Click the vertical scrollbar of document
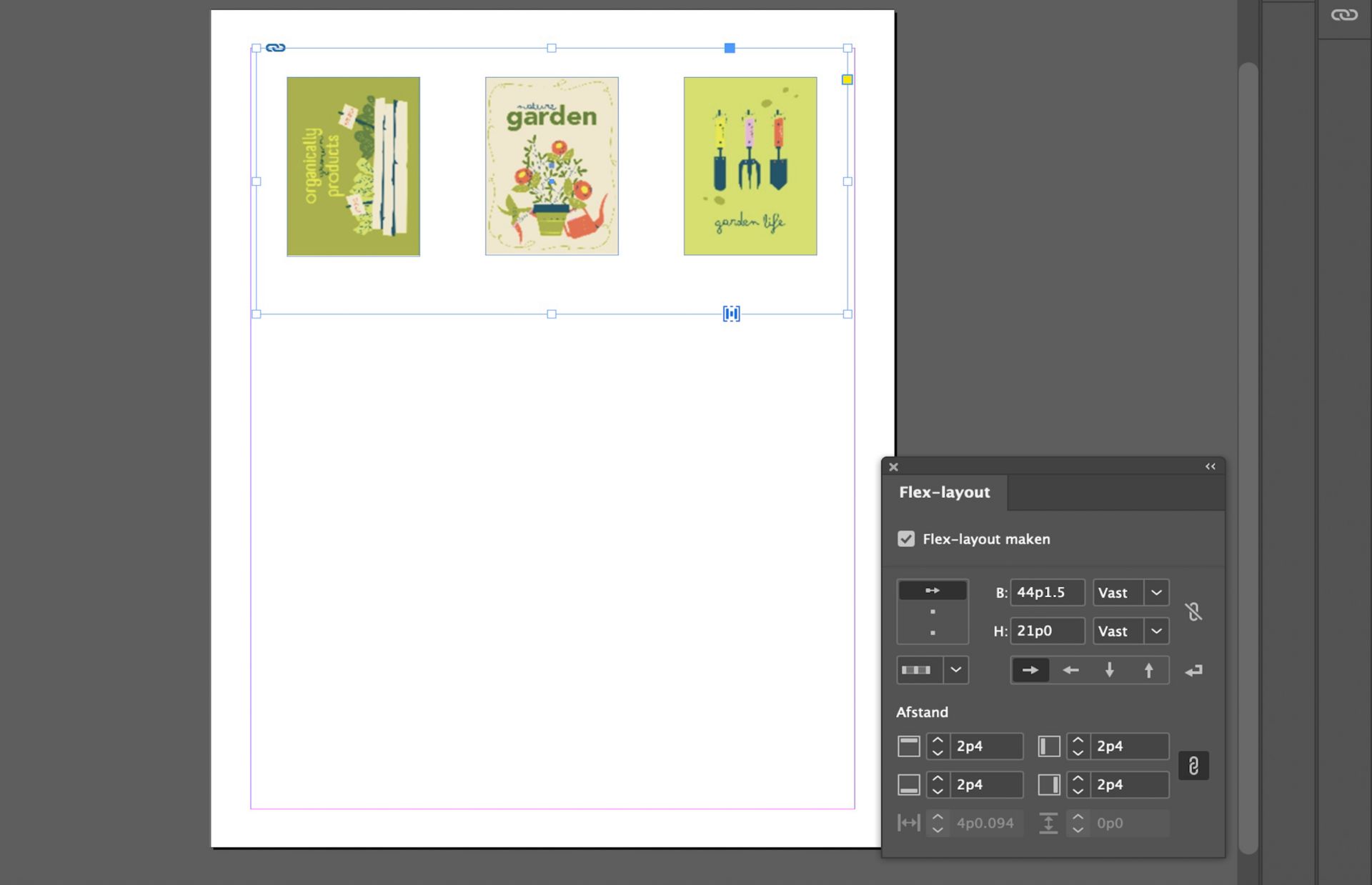The image size is (1372, 885). point(1248,457)
